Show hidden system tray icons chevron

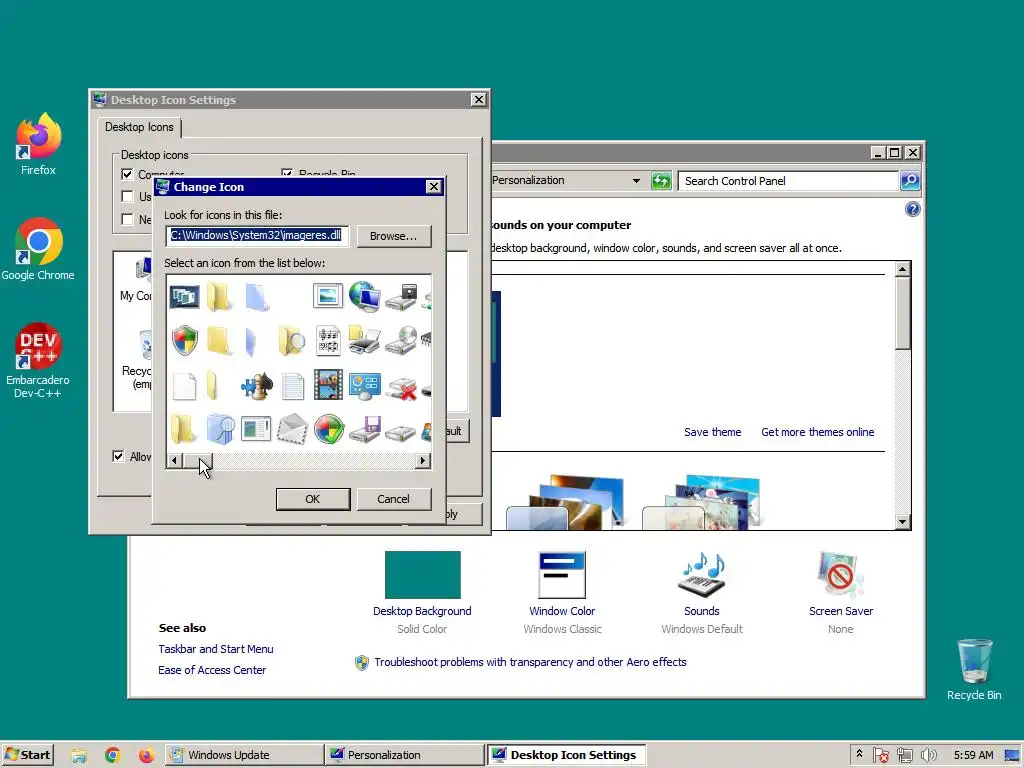click(859, 754)
